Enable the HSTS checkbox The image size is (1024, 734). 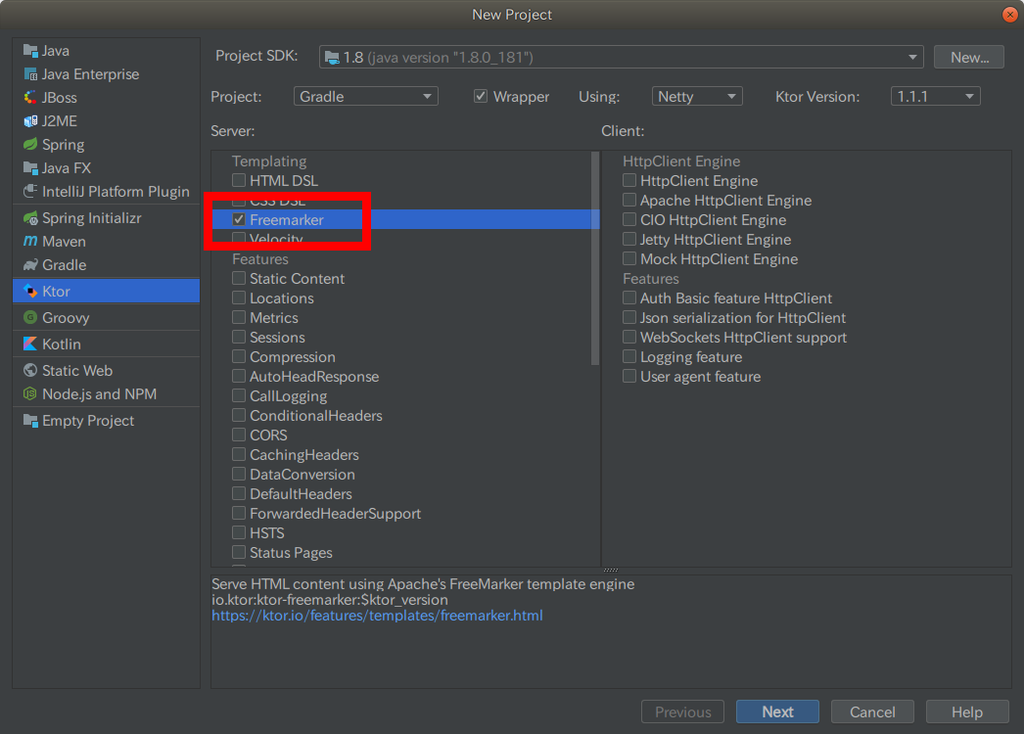tap(239, 533)
